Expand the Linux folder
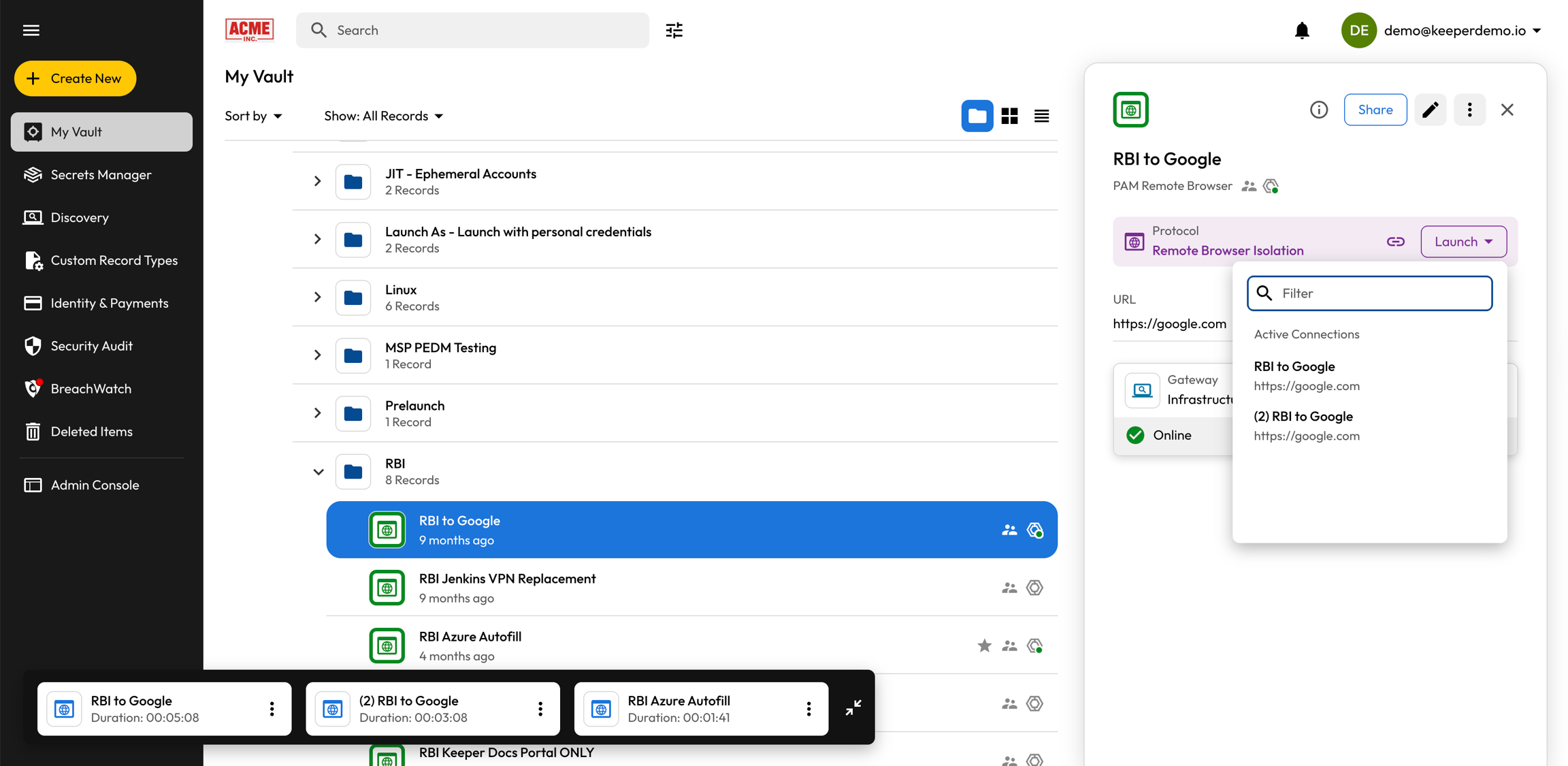1568x766 pixels. pyautogui.click(x=318, y=298)
